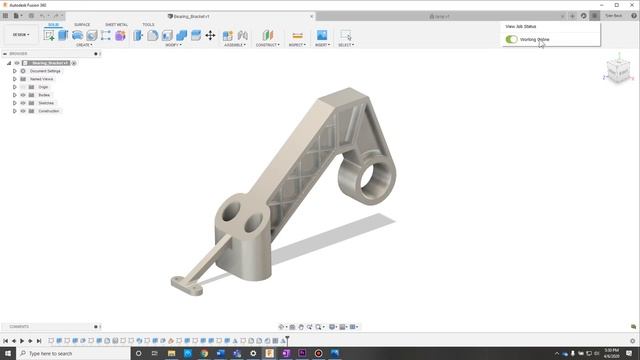This screenshot has width=640, height=360.
Task: Click the Redo arrow
Action: click(x=56, y=16)
